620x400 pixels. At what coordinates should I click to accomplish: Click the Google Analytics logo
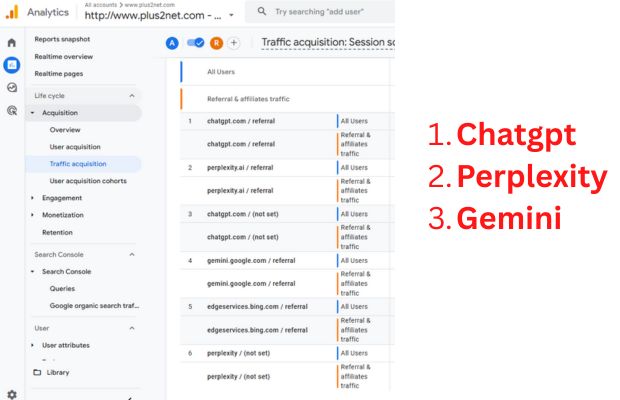(11, 12)
